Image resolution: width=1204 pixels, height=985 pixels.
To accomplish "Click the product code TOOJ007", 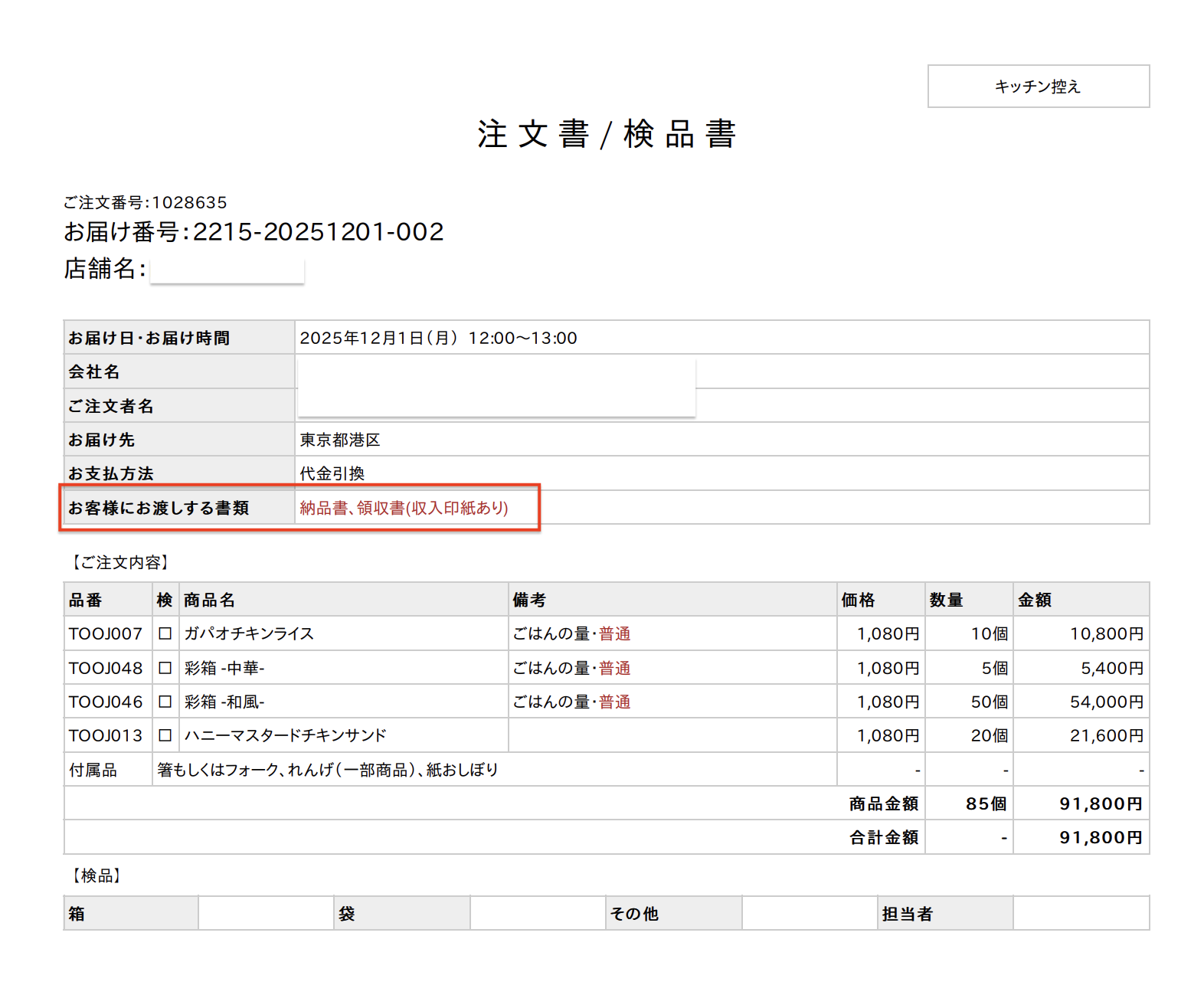I will coord(106,633).
